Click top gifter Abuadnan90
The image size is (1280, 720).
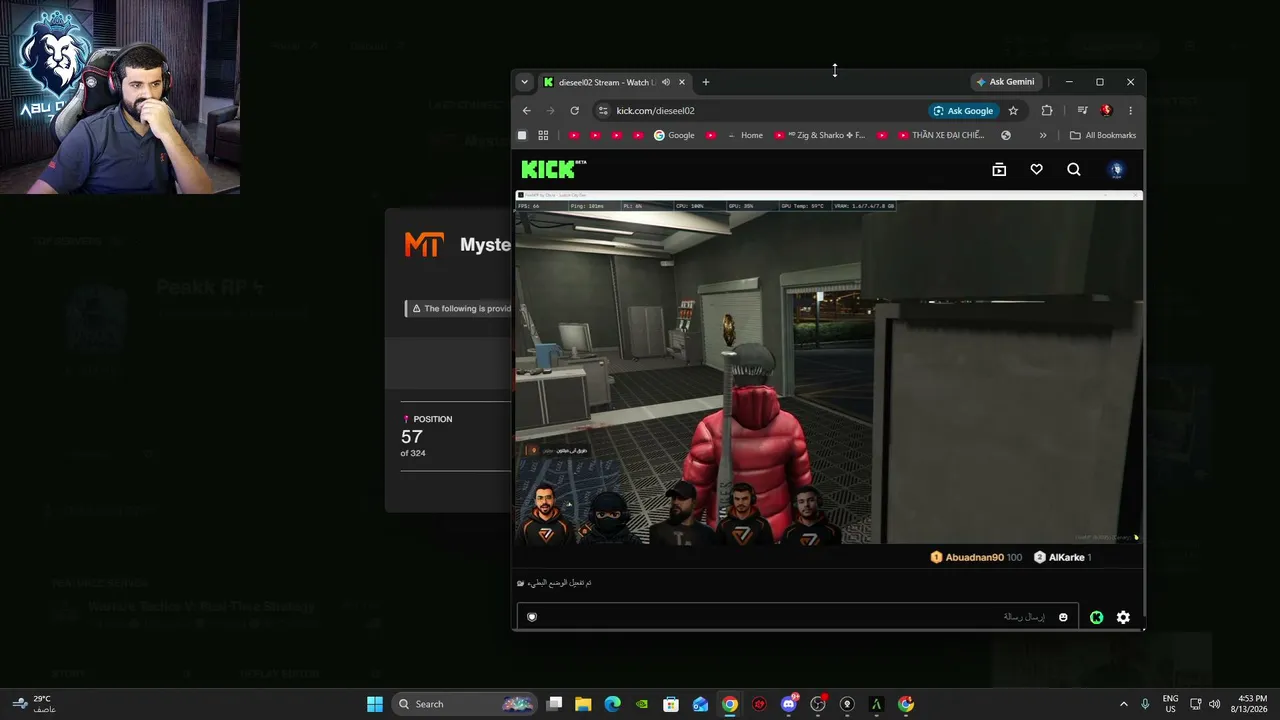click(975, 557)
